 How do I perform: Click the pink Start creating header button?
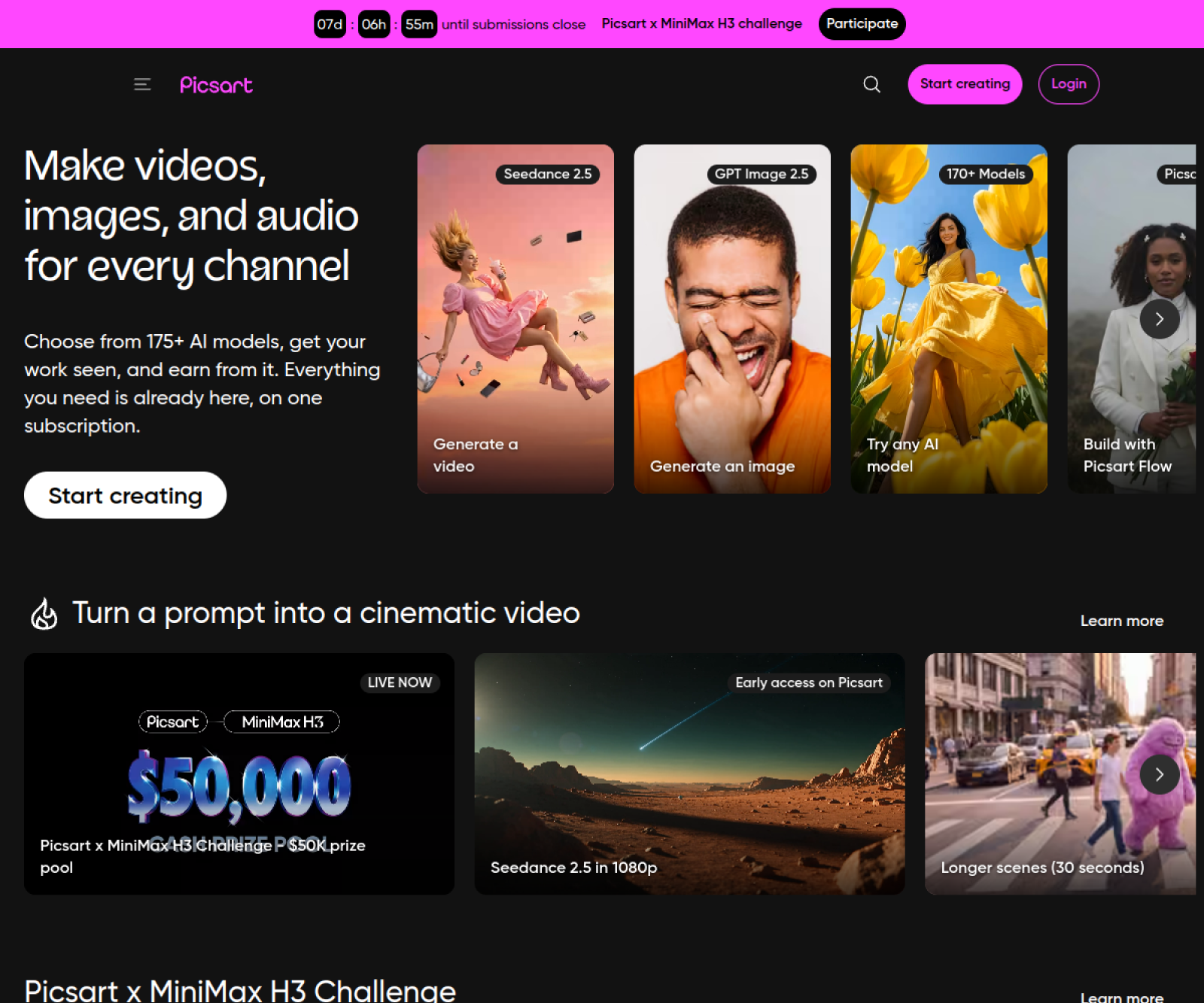point(965,84)
